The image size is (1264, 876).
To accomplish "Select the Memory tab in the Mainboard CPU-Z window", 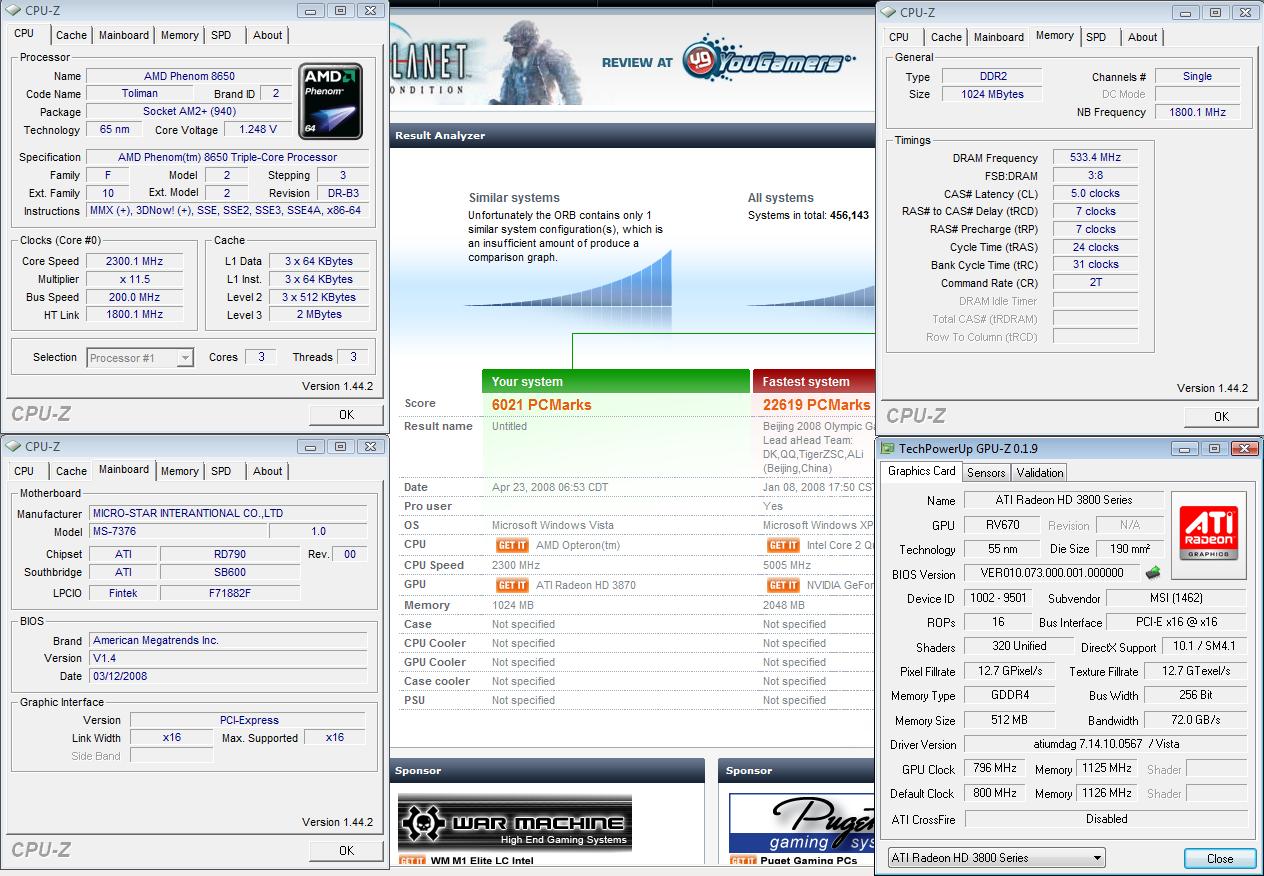I will [x=180, y=471].
